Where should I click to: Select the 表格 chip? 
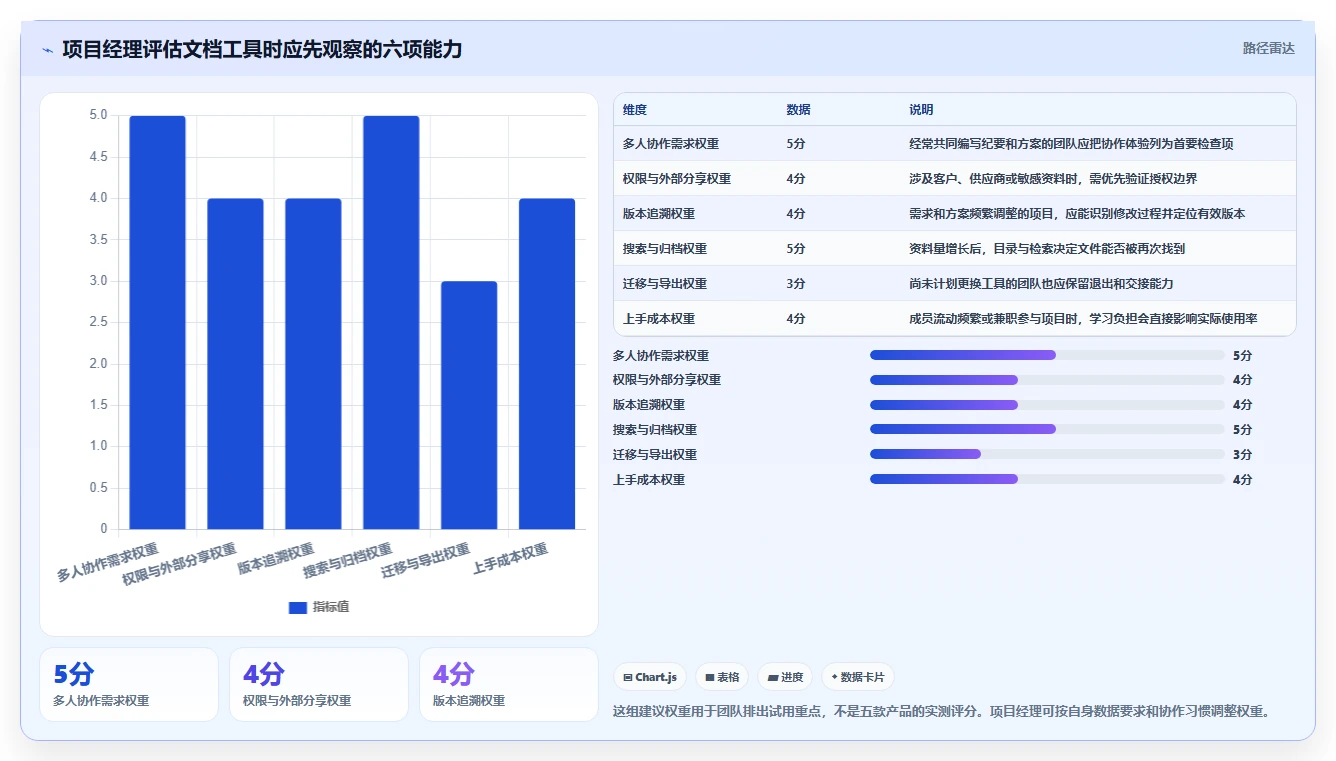pyautogui.click(x=722, y=677)
